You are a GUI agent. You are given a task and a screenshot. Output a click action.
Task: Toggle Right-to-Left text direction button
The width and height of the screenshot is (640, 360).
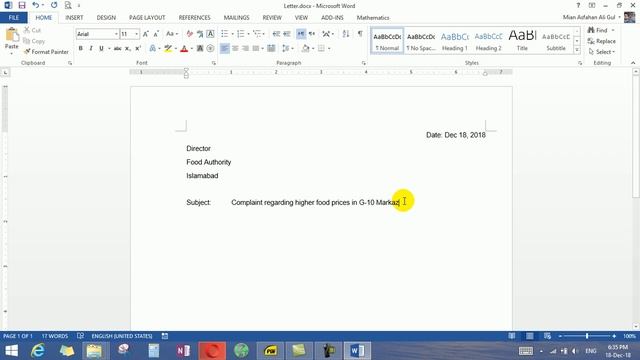pos(311,34)
